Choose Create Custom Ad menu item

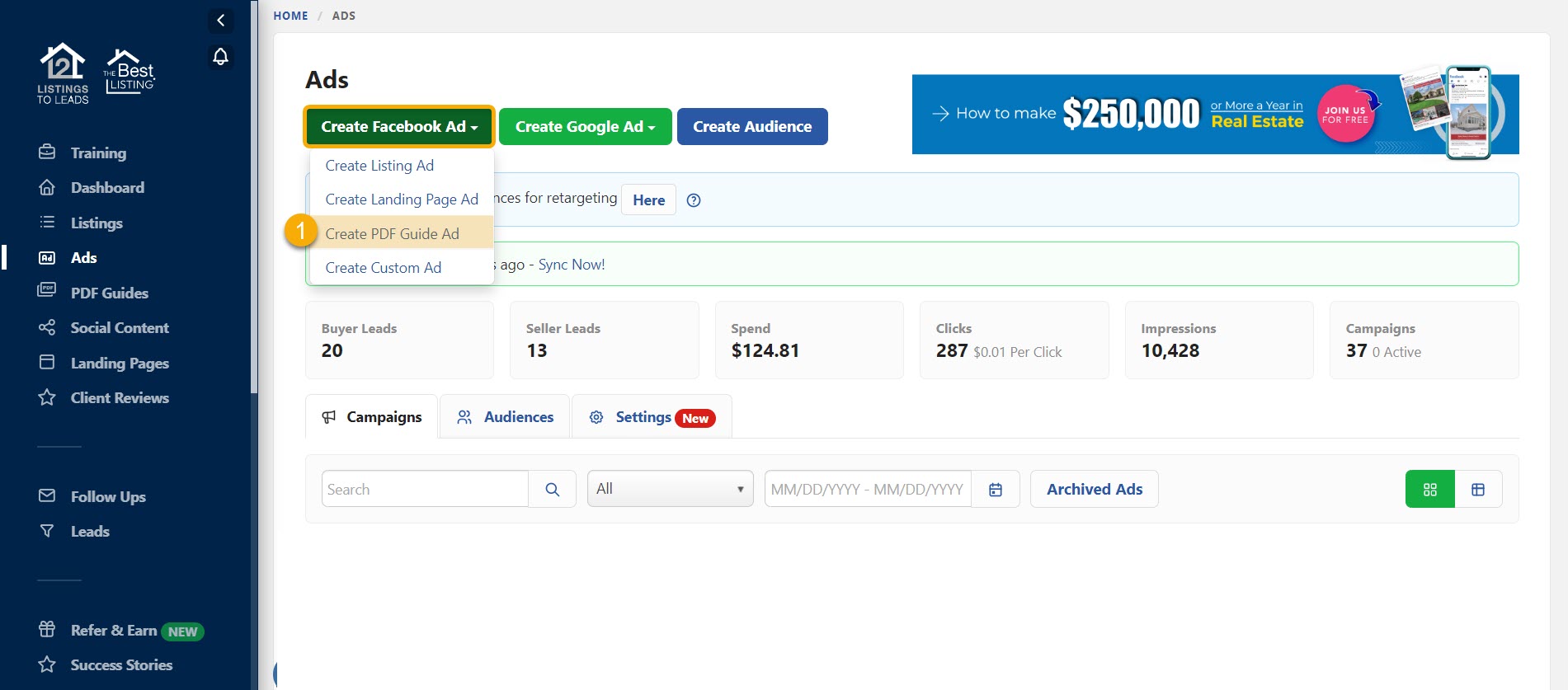click(383, 268)
